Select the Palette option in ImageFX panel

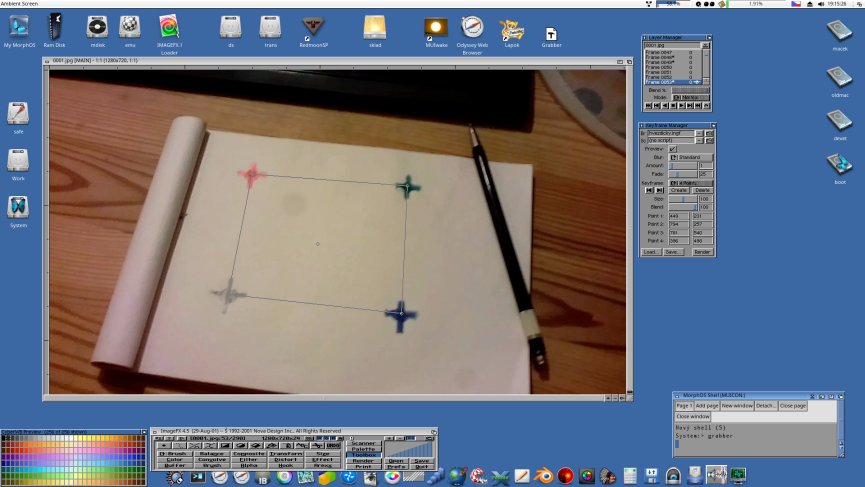[x=363, y=448]
